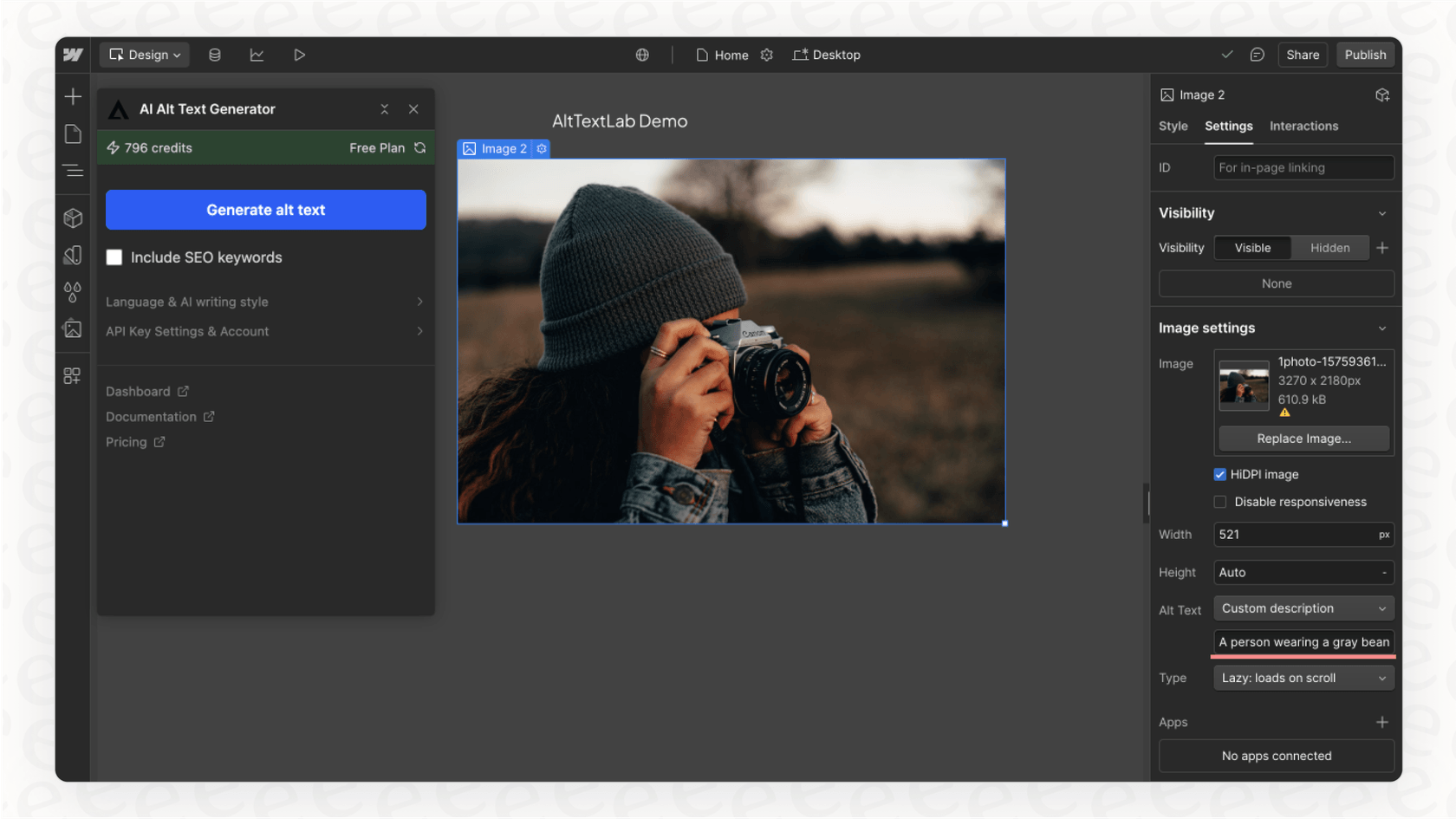Open the Add Elements plus panel
This screenshot has width=1456, height=819.
(73, 96)
